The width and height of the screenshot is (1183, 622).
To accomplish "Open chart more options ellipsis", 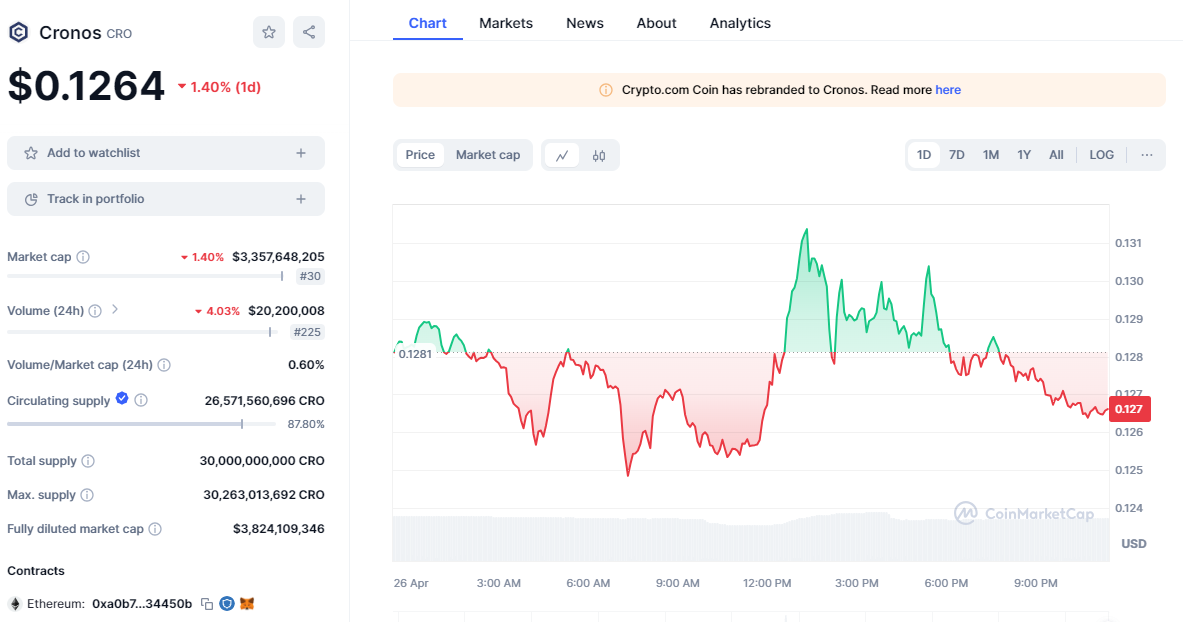I will coord(1147,155).
